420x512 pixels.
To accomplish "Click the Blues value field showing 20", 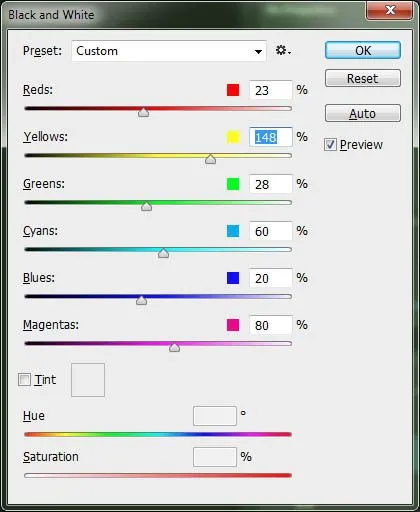I will (271, 278).
